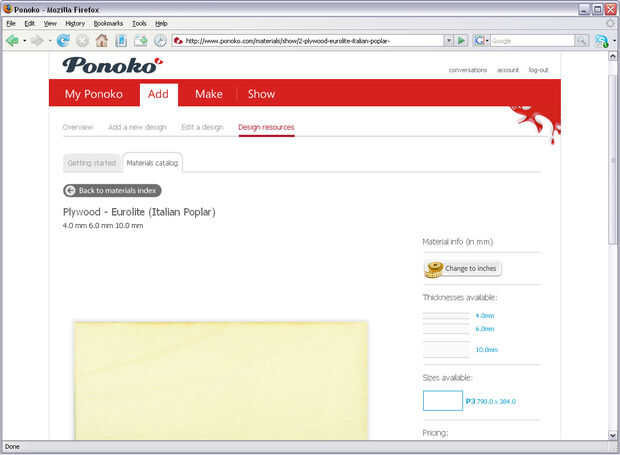
Task: Open the Bookmarks menu
Action: pos(108,24)
